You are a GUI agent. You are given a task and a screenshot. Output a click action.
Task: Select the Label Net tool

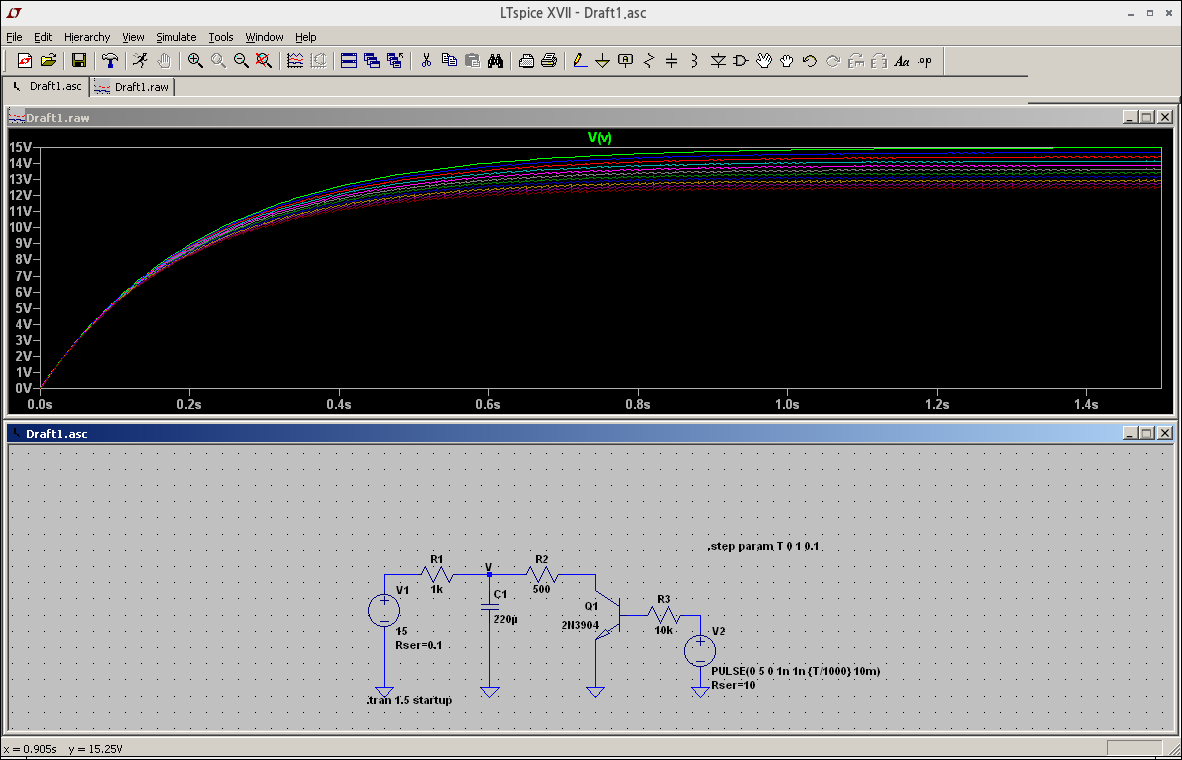tap(626, 61)
